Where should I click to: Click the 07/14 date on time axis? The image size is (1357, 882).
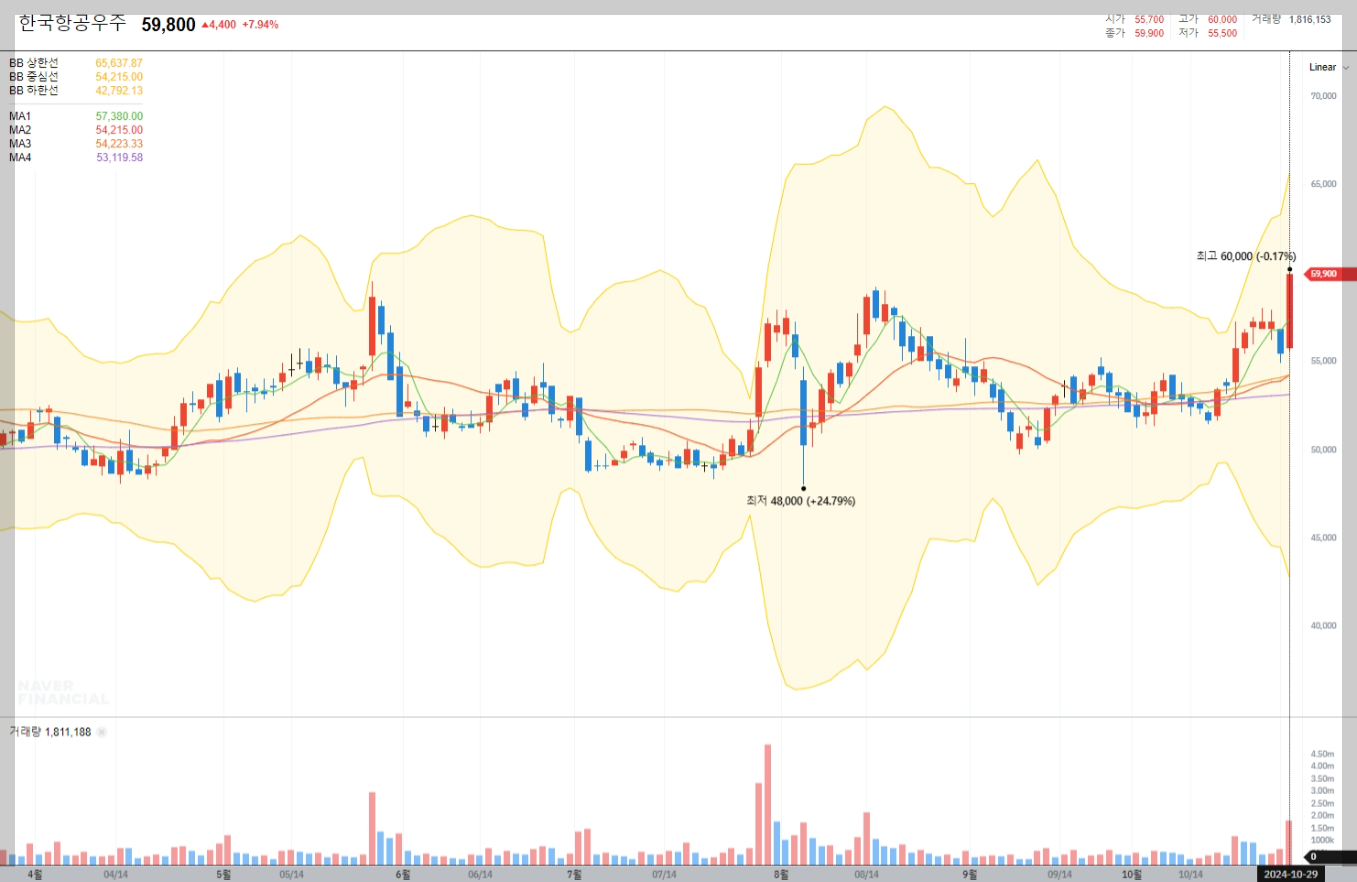pos(665,874)
